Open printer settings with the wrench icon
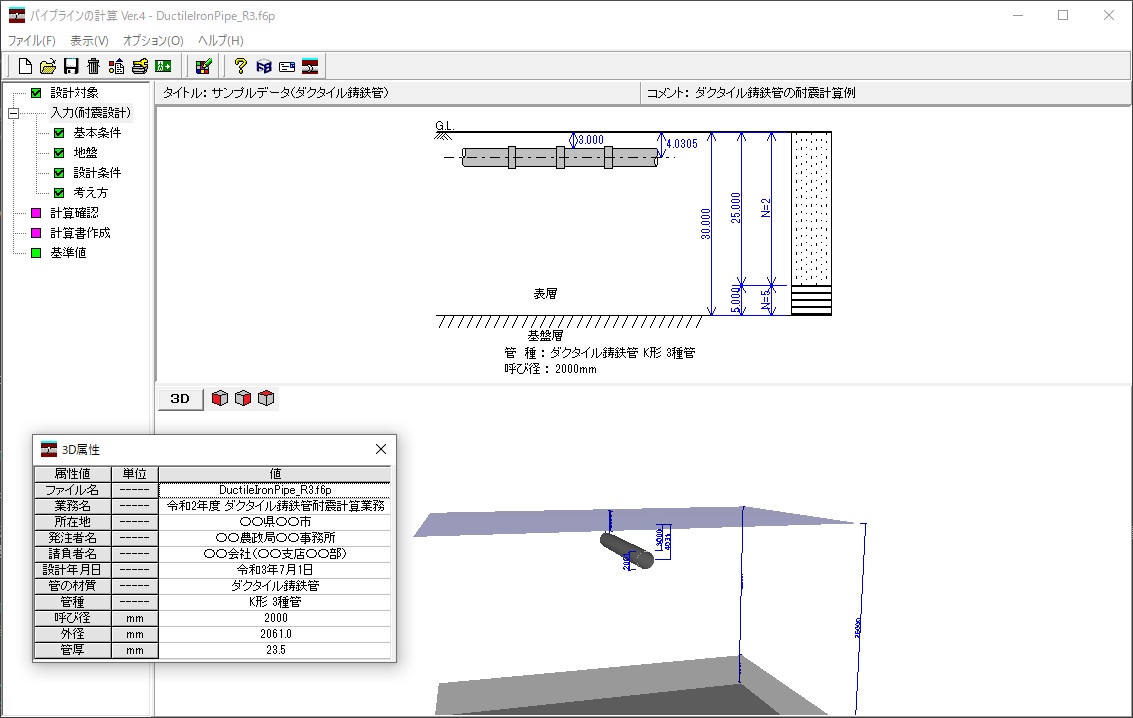Image resolution: width=1133 pixels, height=718 pixels. tap(139, 66)
